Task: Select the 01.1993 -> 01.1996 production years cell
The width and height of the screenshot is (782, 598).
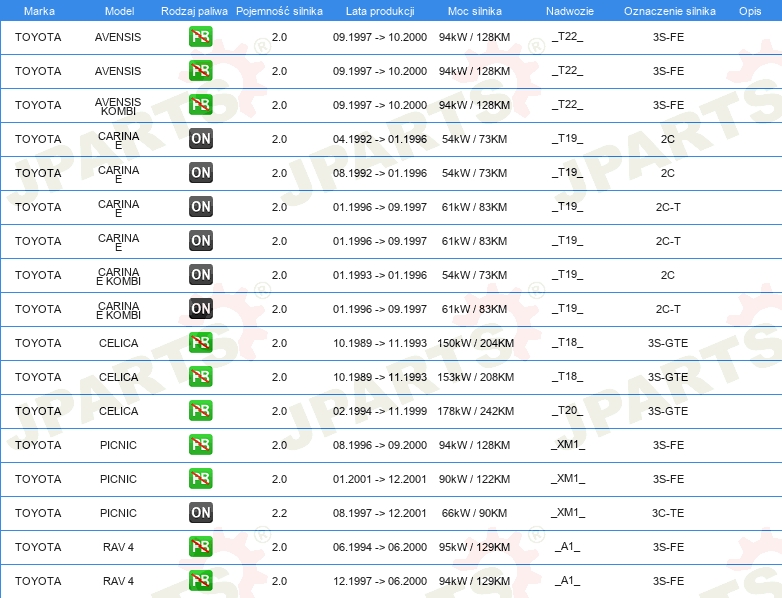Action: [x=380, y=275]
